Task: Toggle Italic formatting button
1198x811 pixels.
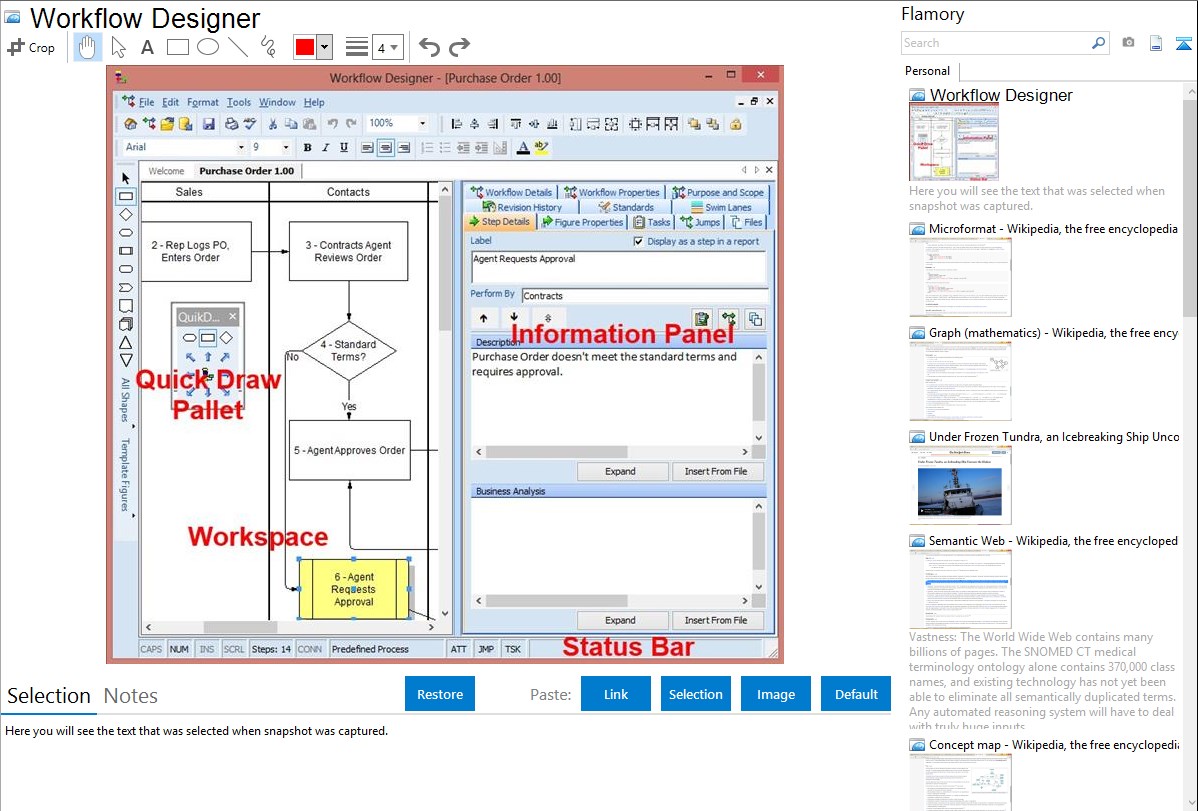Action: point(325,148)
